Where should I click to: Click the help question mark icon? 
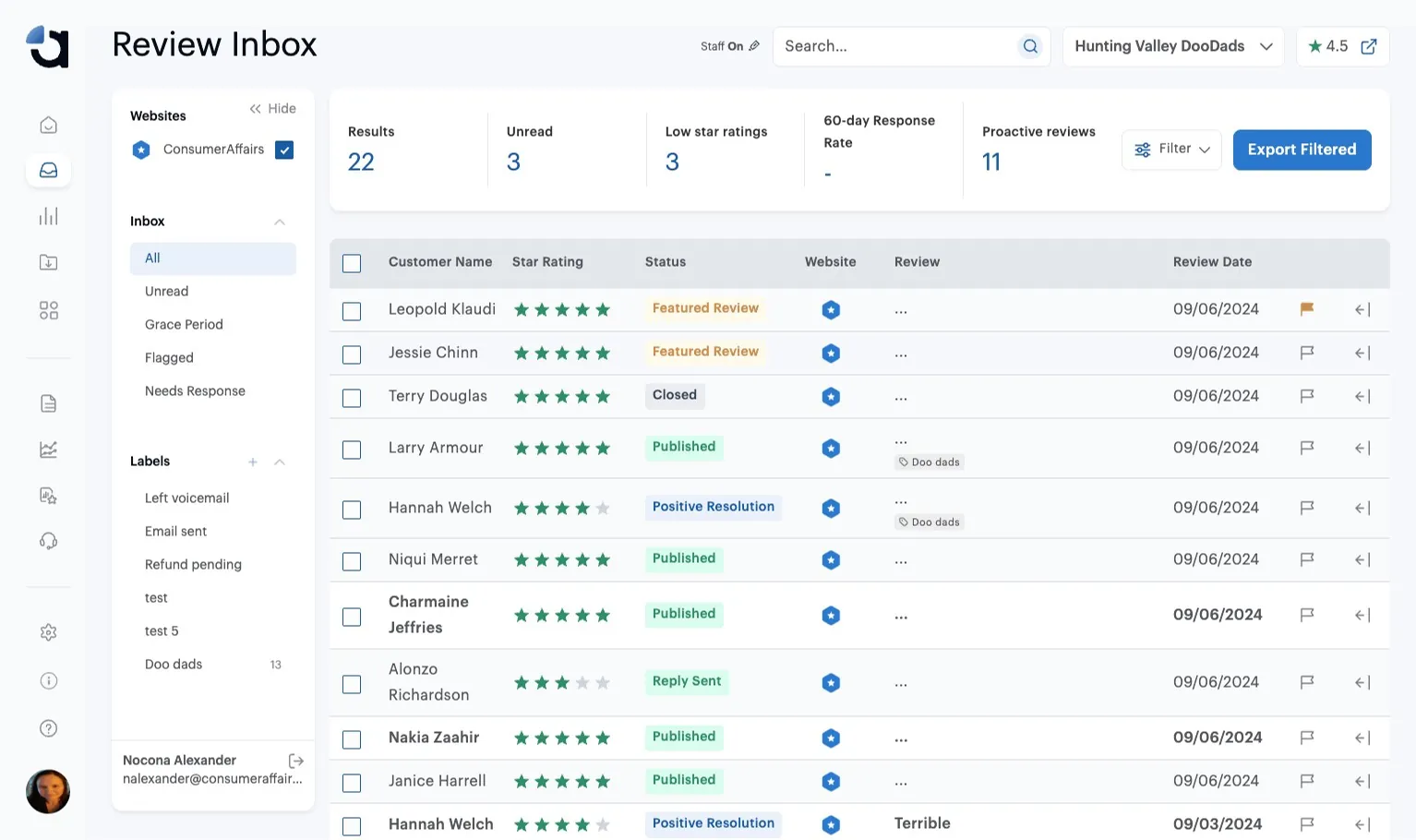click(x=49, y=728)
